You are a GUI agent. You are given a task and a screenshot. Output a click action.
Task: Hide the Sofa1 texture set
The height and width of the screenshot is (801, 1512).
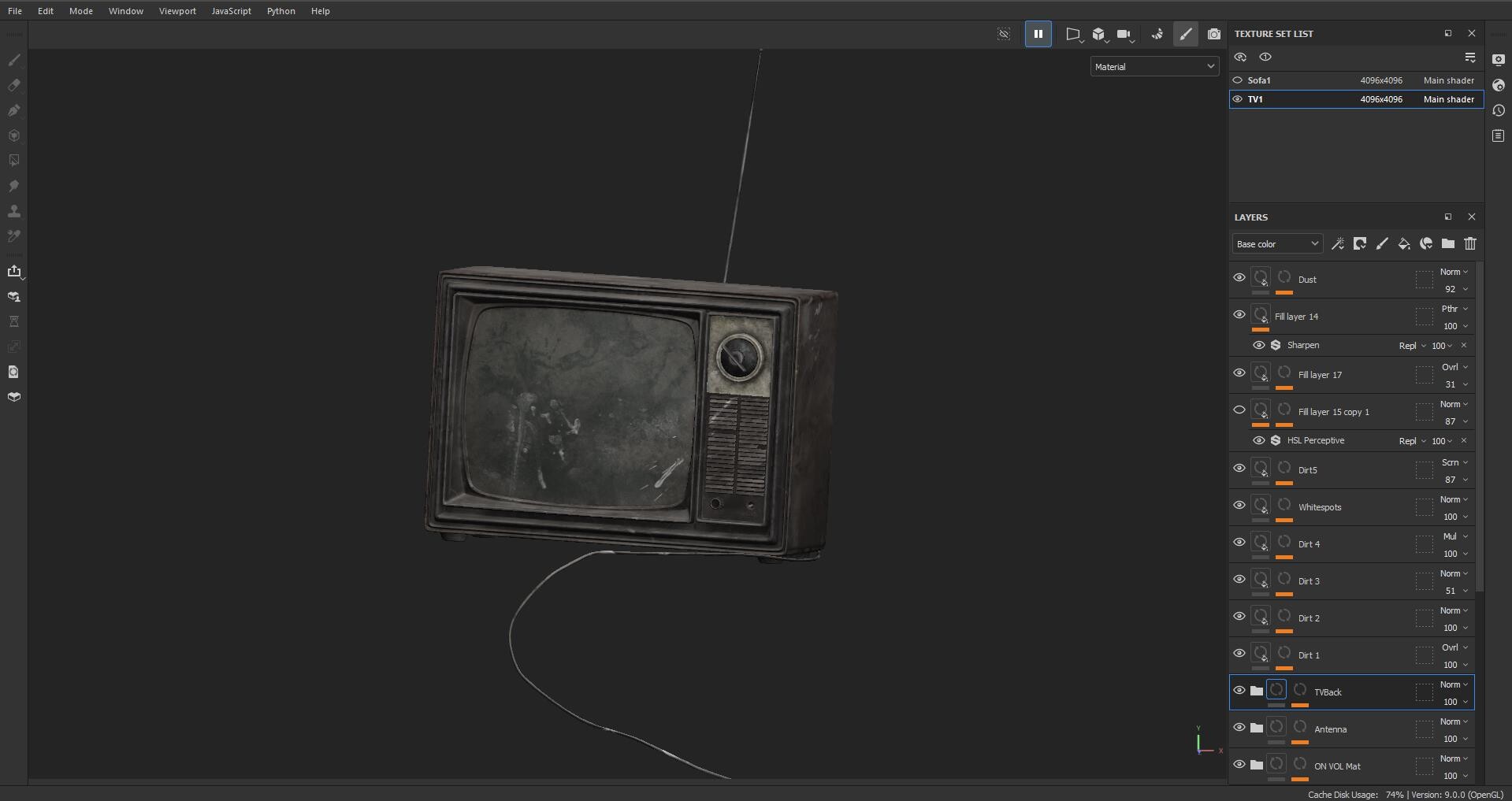(x=1238, y=80)
